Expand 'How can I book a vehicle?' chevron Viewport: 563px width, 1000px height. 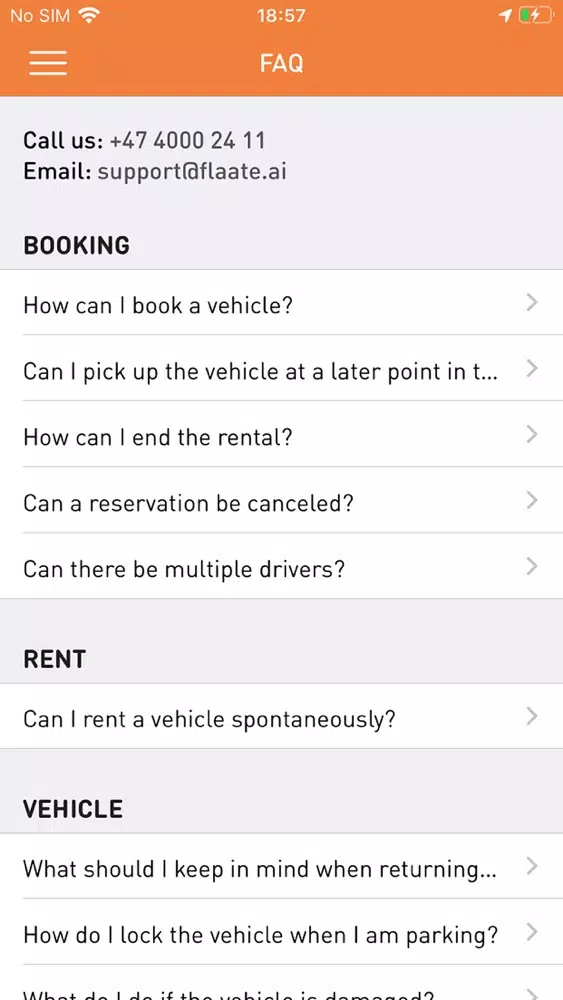click(x=532, y=303)
